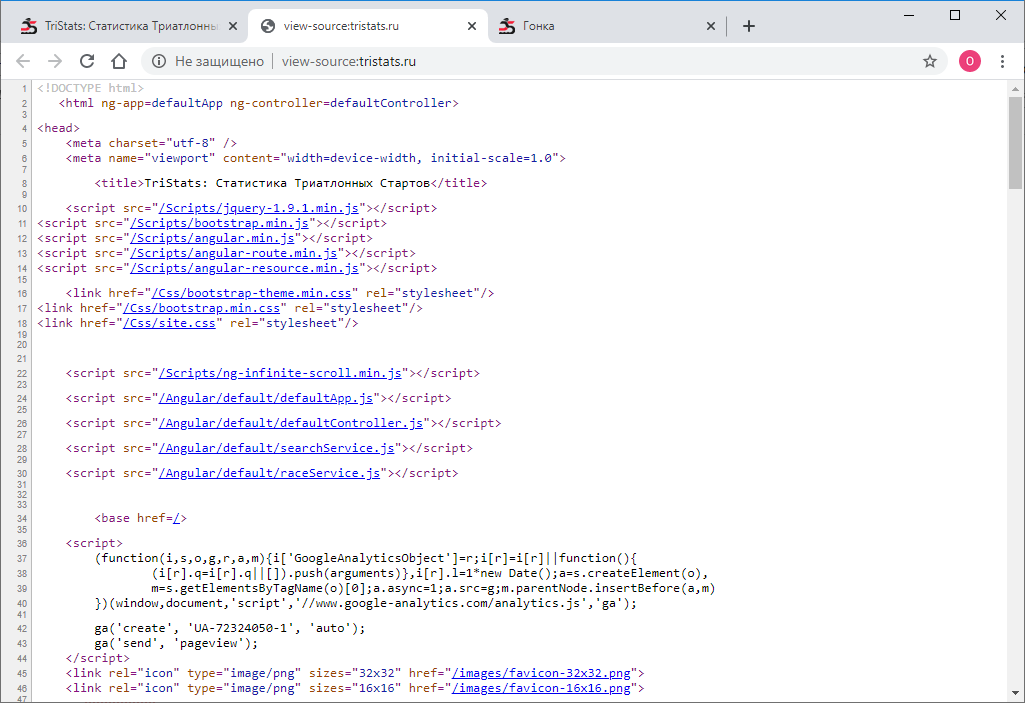Click the scrollbar up arrow
1025x703 pixels.
(1015, 88)
